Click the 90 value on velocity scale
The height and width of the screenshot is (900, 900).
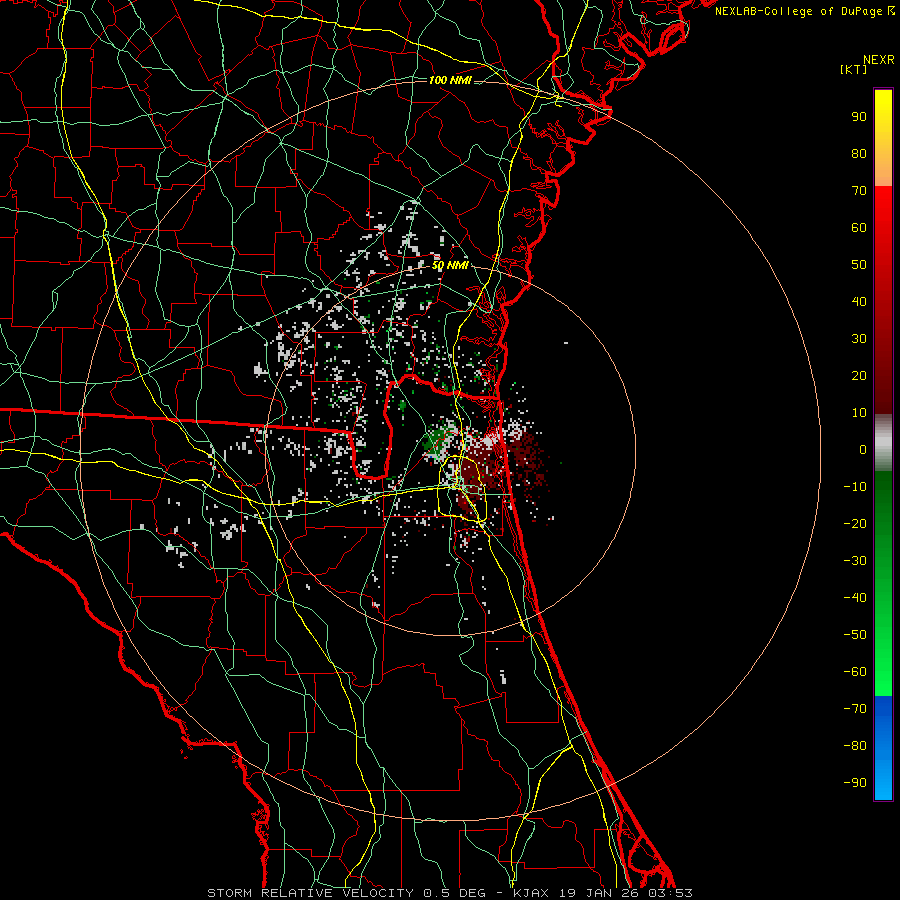(859, 117)
